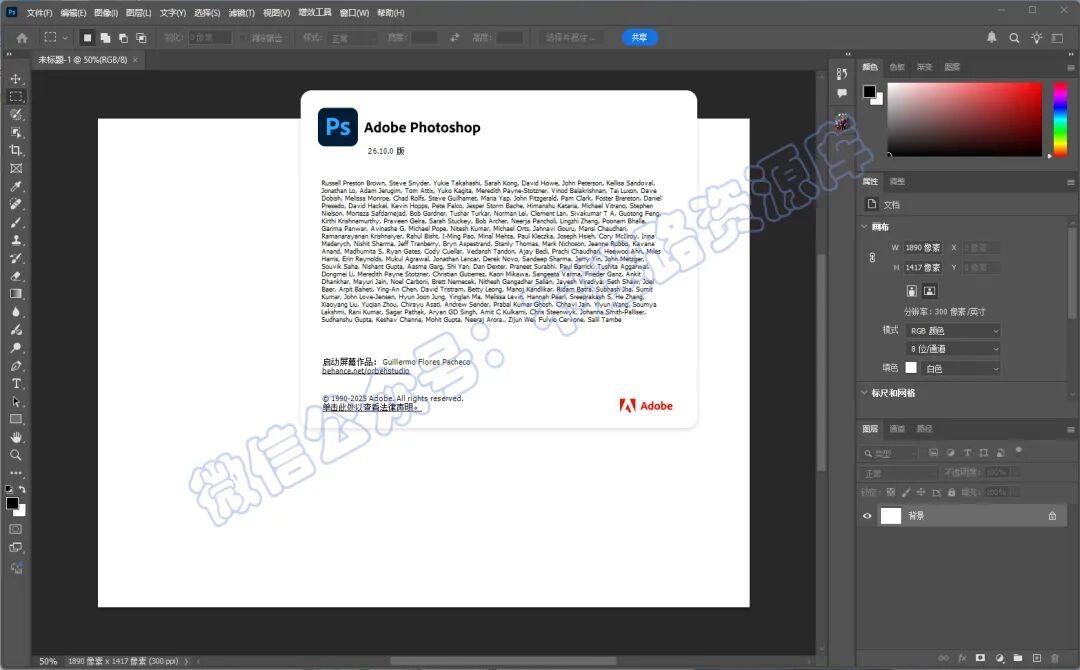Open the 图像(I) menu

coord(106,13)
